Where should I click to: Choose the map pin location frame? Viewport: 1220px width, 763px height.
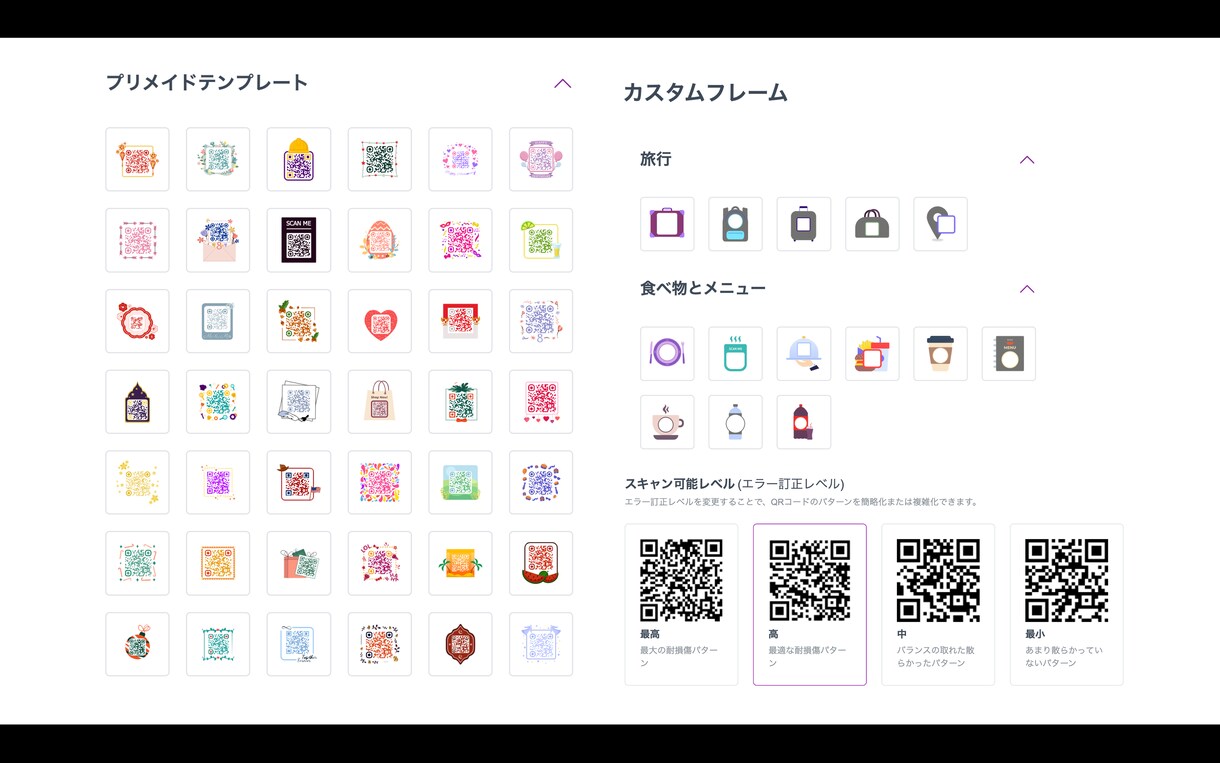coord(940,224)
